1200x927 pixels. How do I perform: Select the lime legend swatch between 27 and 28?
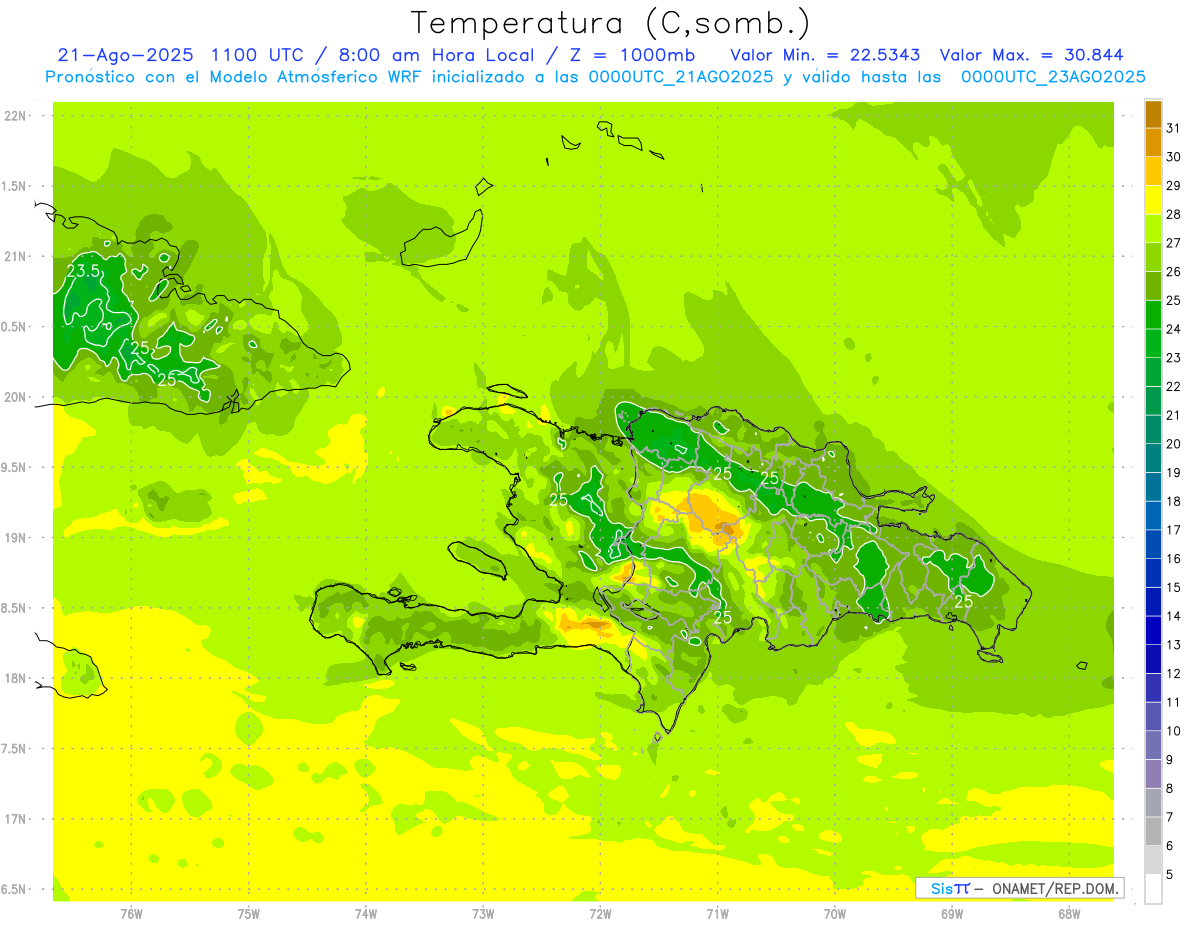(1153, 229)
